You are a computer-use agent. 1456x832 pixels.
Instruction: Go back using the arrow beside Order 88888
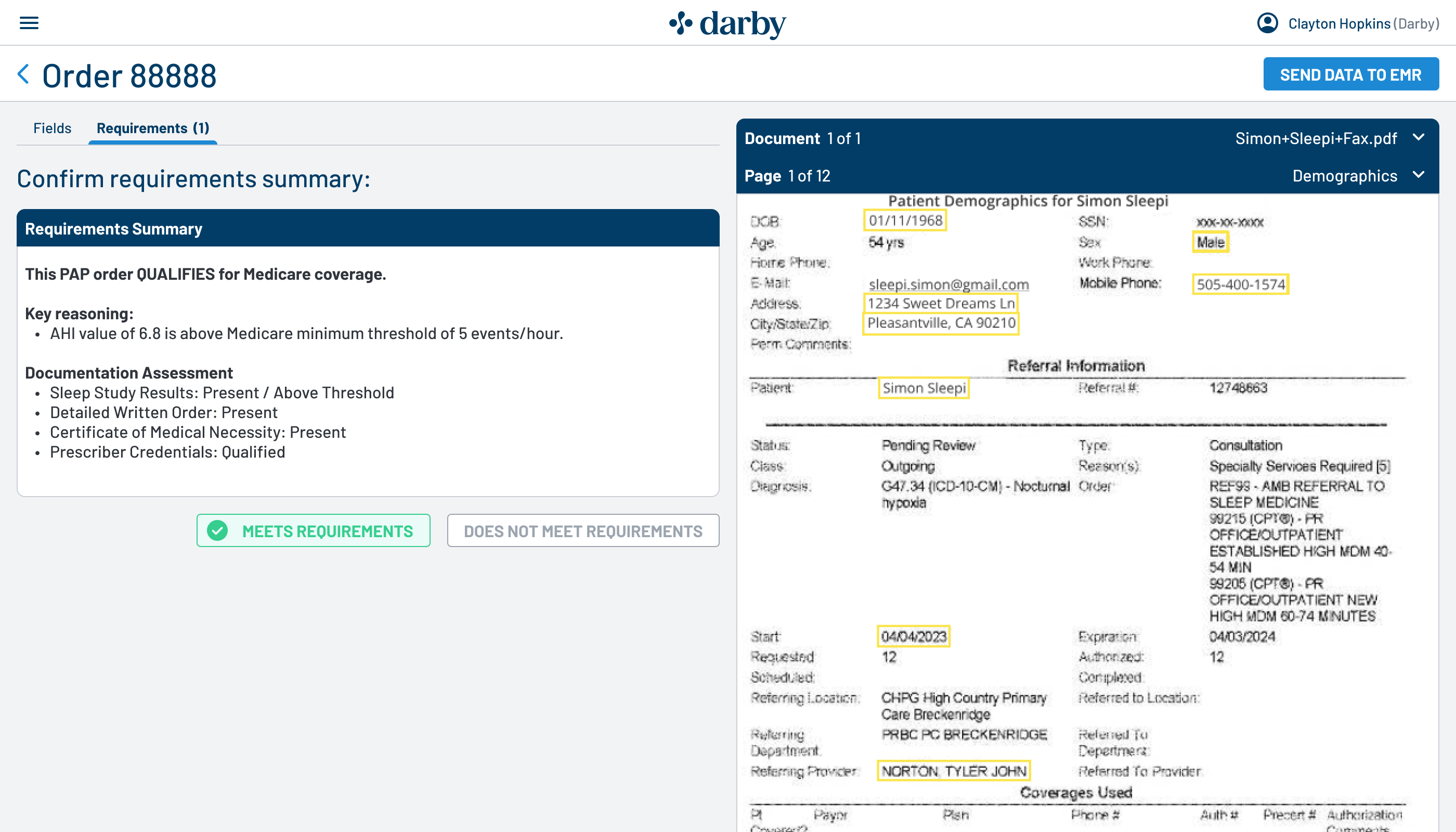click(x=23, y=74)
